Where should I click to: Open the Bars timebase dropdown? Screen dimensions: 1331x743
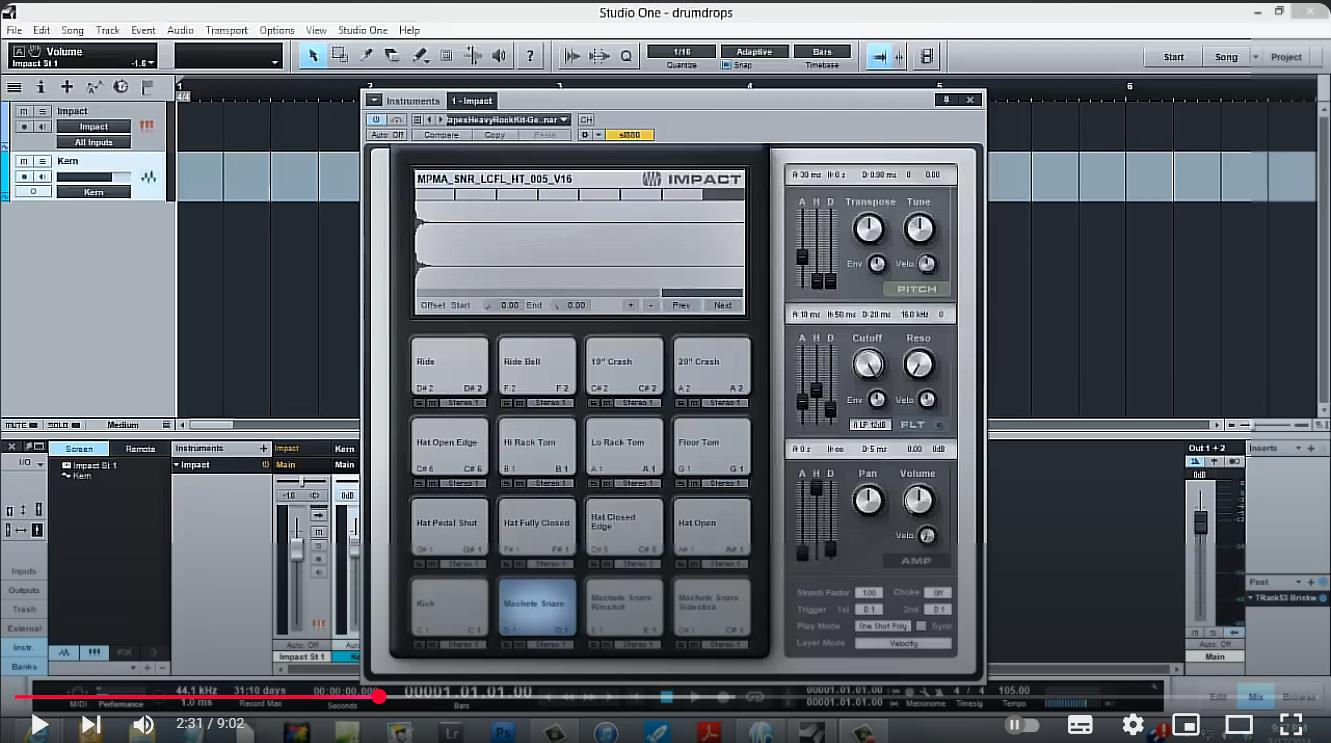822,51
